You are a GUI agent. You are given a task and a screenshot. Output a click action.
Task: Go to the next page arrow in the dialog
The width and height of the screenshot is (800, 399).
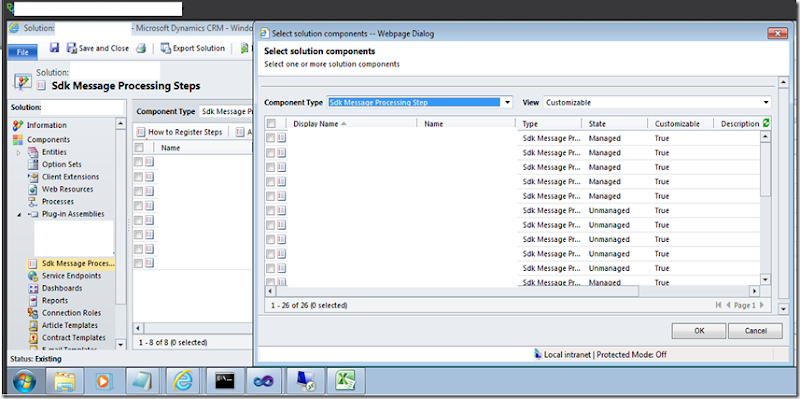(x=762, y=305)
